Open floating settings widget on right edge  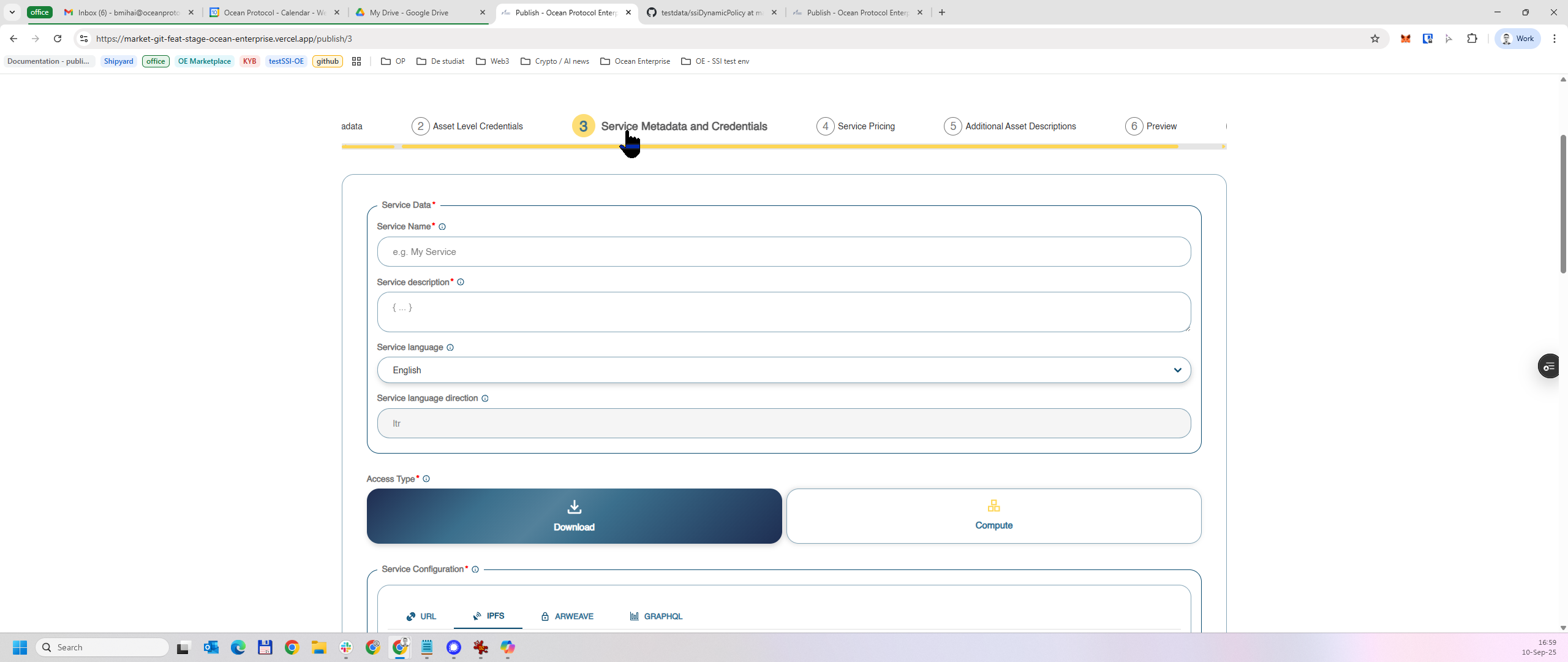point(1550,367)
